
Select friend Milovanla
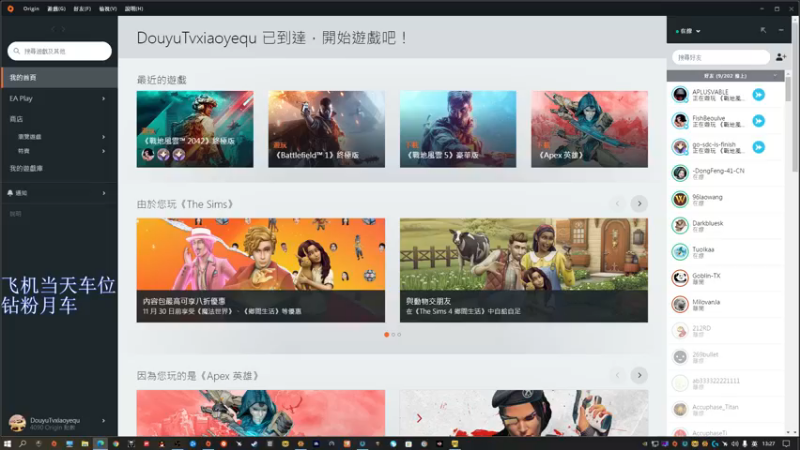[x=726, y=305]
